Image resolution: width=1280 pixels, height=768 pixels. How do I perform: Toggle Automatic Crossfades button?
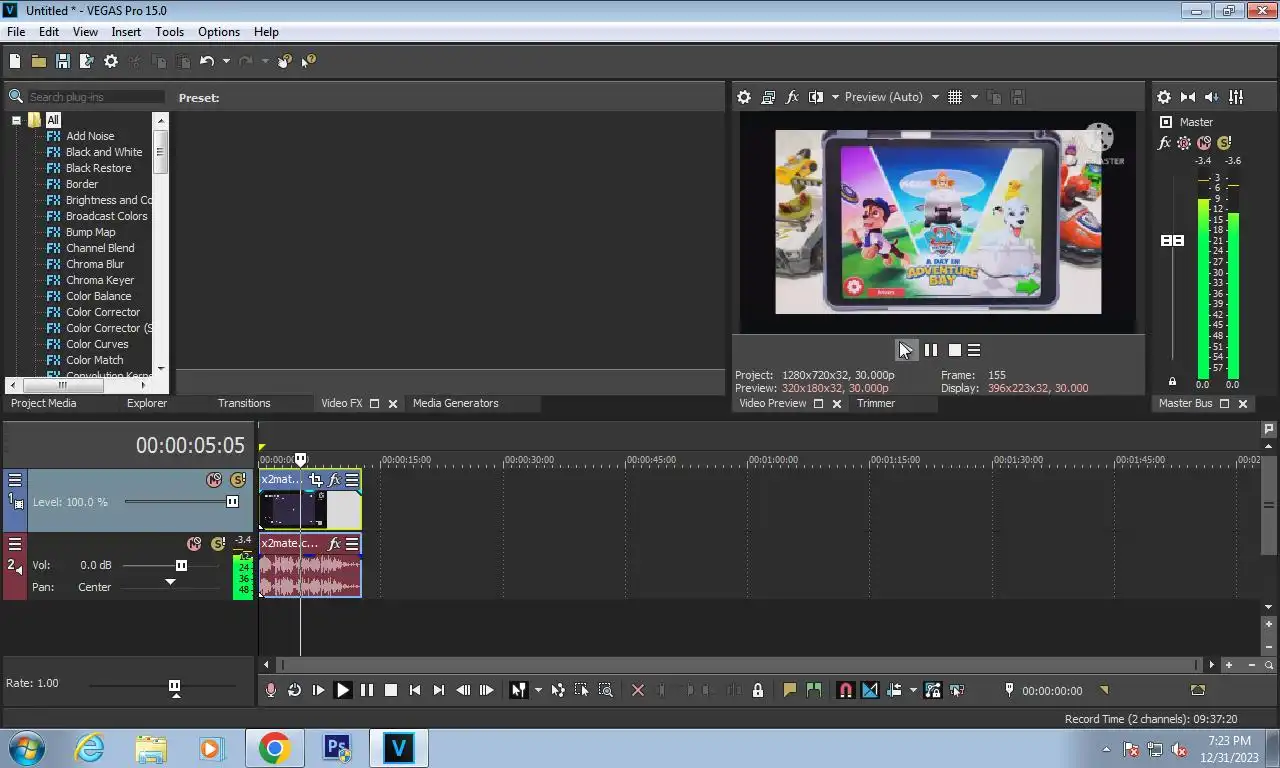point(869,690)
